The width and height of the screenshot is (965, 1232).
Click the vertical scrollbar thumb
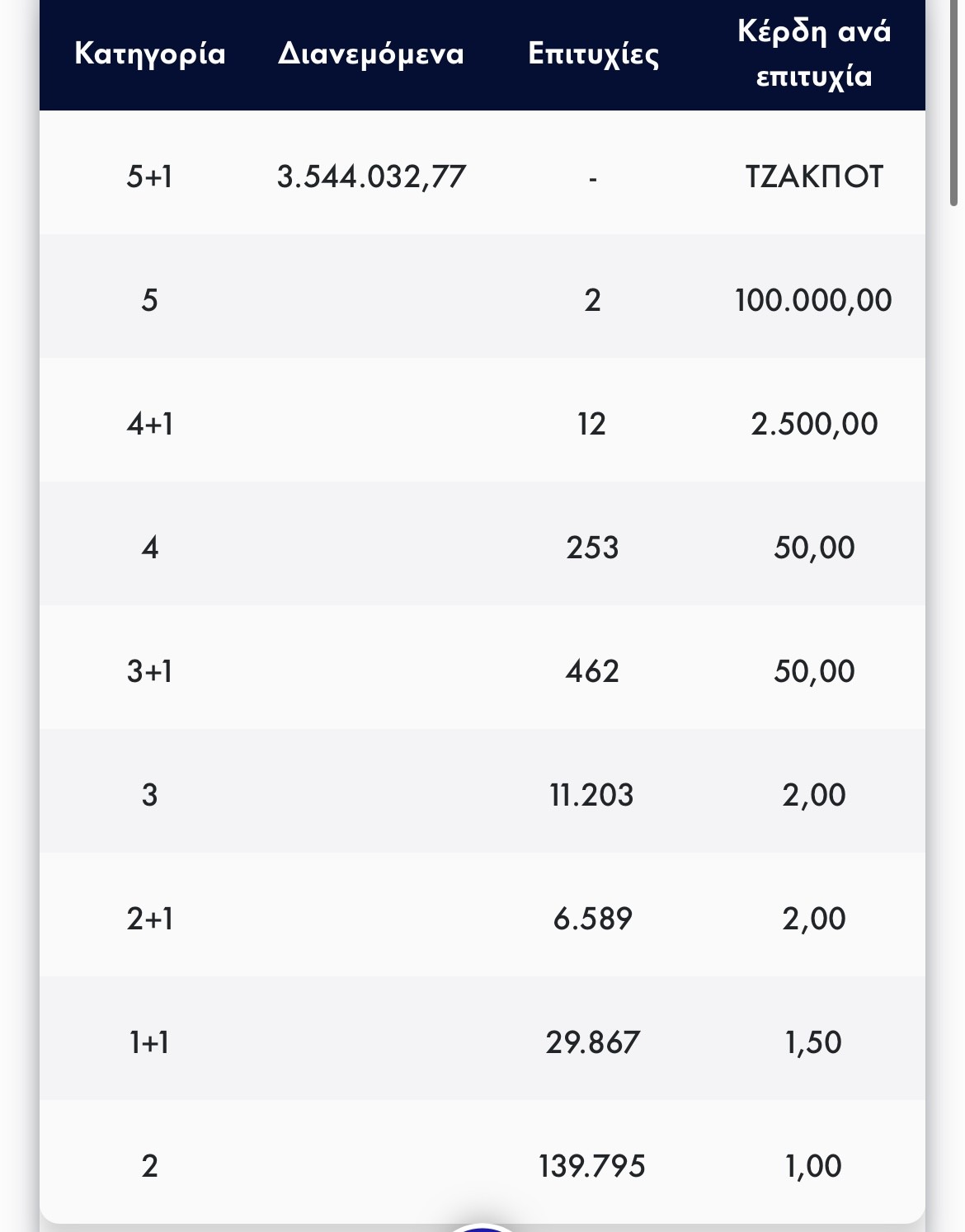[954, 103]
